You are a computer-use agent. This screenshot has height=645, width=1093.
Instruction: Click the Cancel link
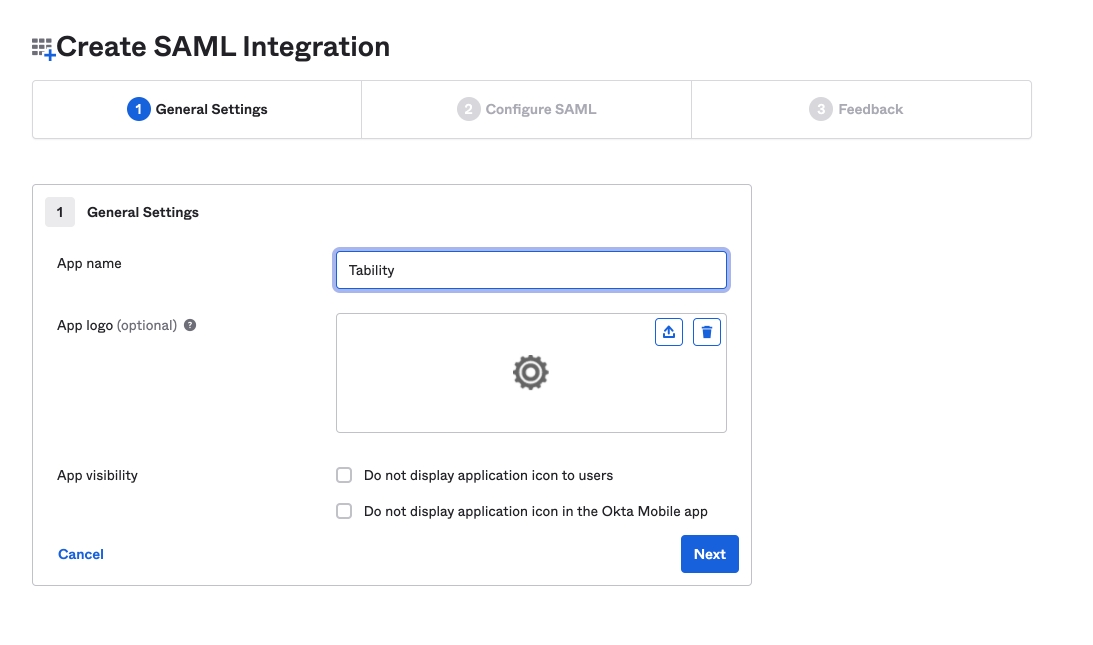81,554
